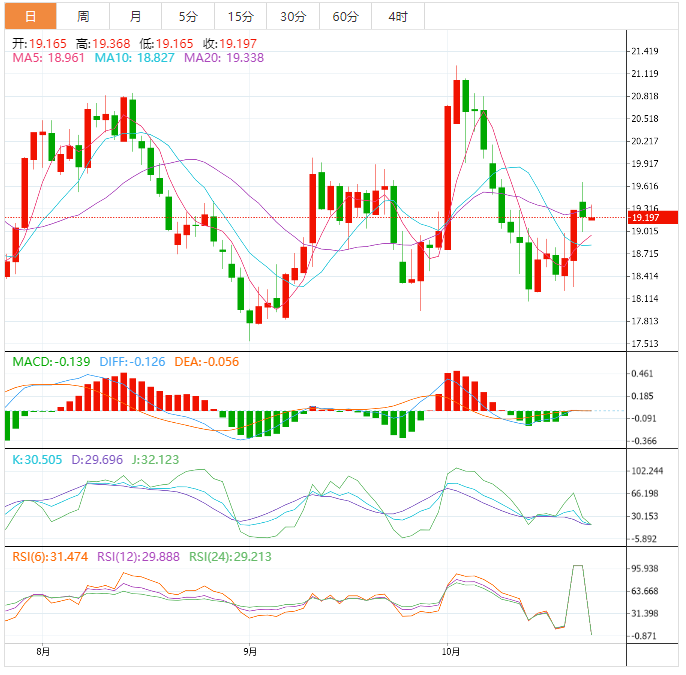Click the MA20: 19.338 label

click(x=224, y=58)
